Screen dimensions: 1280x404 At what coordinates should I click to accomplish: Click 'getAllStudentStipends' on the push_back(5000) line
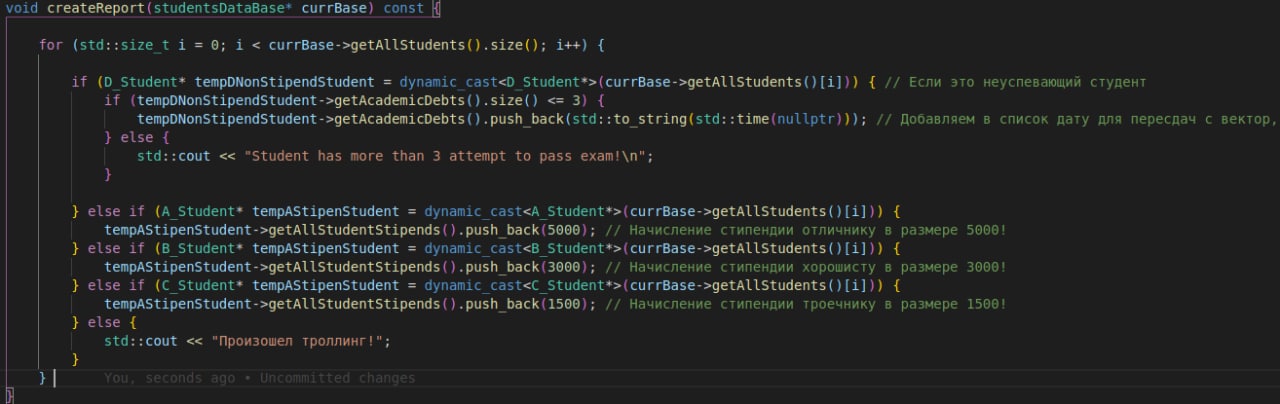pyautogui.click(x=353, y=233)
